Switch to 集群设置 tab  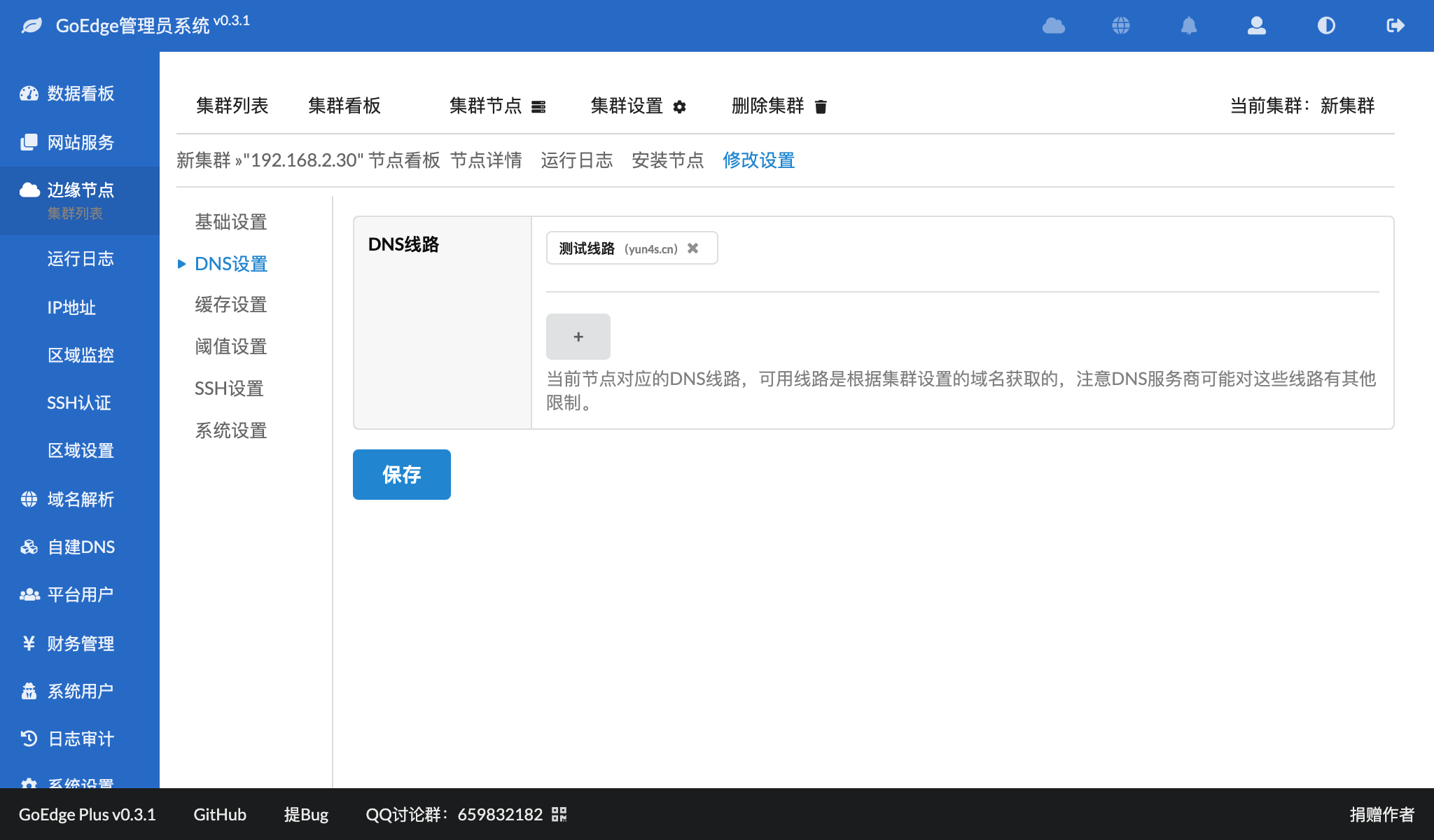point(638,106)
